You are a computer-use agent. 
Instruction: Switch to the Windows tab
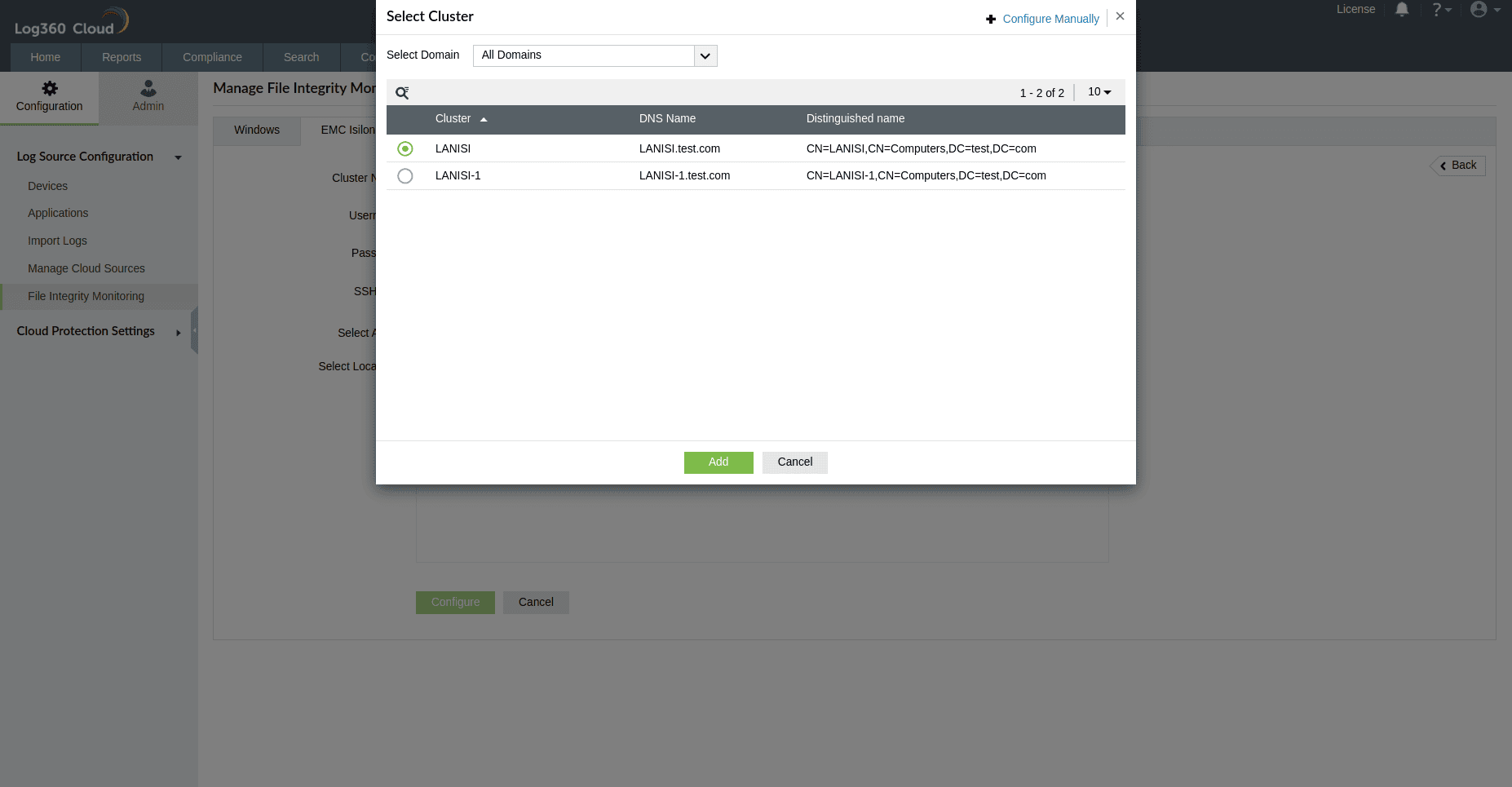pos(256,130)
